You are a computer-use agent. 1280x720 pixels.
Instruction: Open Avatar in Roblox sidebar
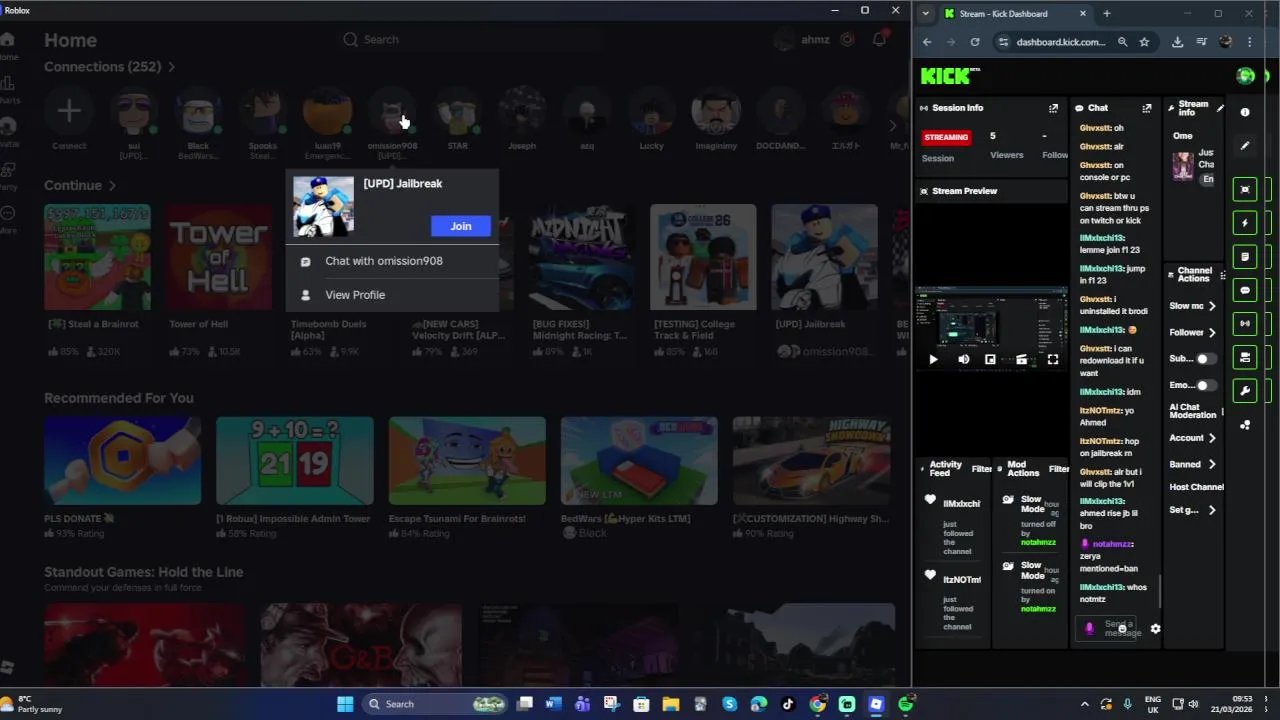pyautogui.click(x=8, y=131)
